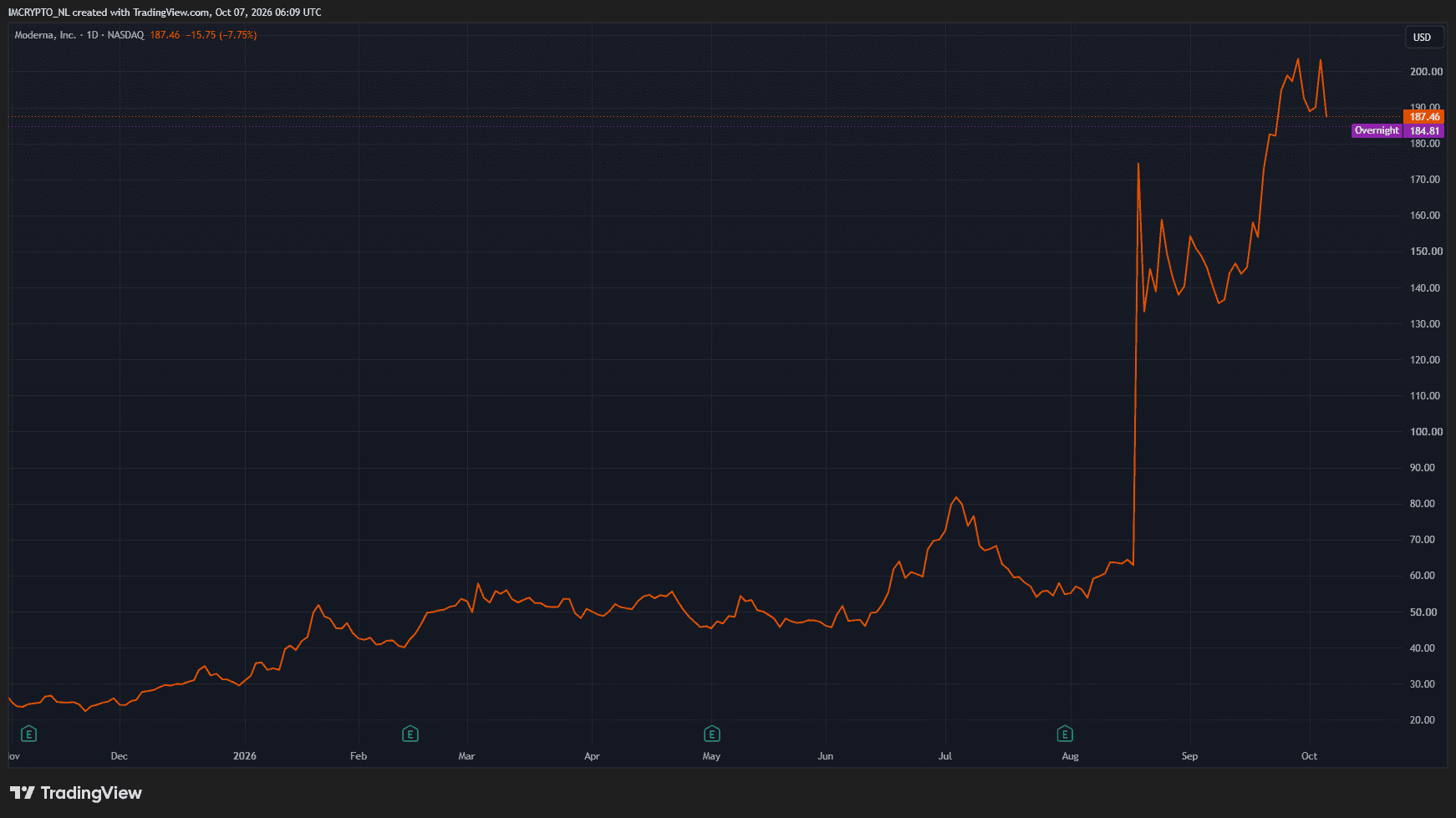
Task: Open the early-August earnings E marker
Action: (x=1065, y=734)
